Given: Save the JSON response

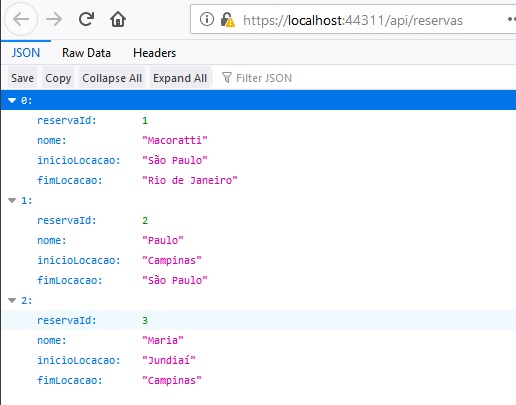Looking at the screenshot, I should tap(22, 78).
